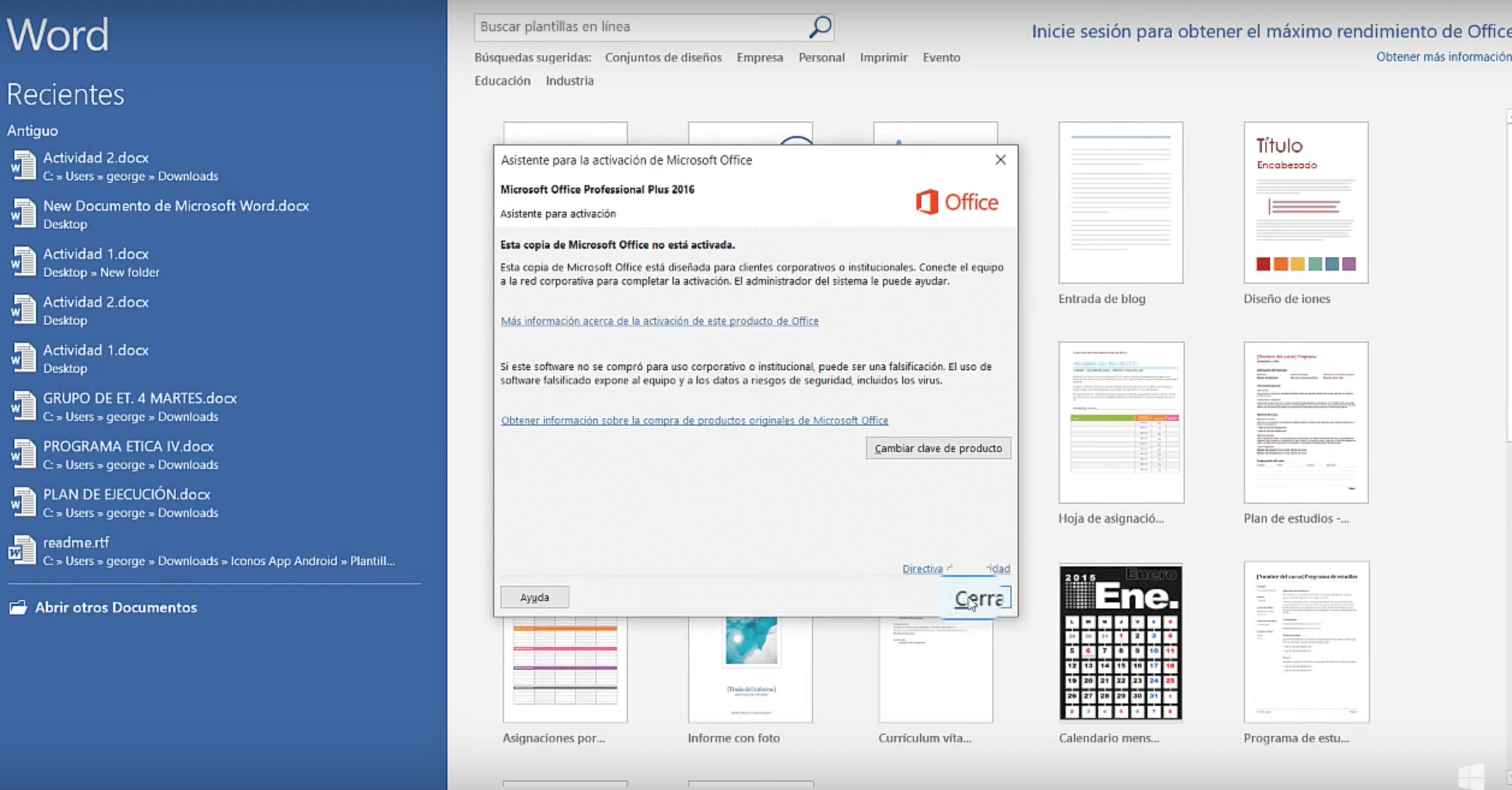The width and height of the screenshot is (1512, 790).
Task: Open recent file PROGRAMA ETICA IV.docx
Action: [128, 455]
